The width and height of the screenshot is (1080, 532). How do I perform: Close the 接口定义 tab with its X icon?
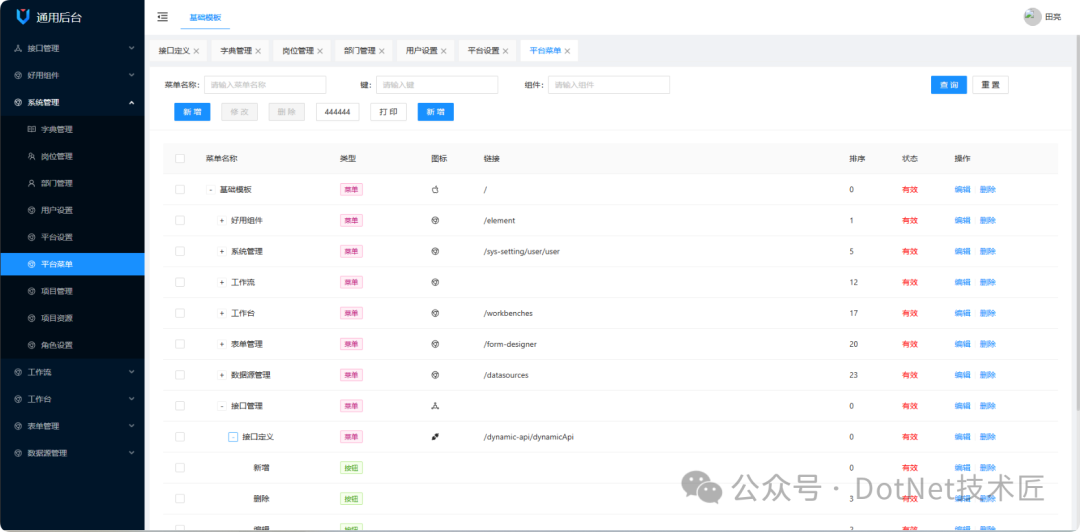point(196,51)
